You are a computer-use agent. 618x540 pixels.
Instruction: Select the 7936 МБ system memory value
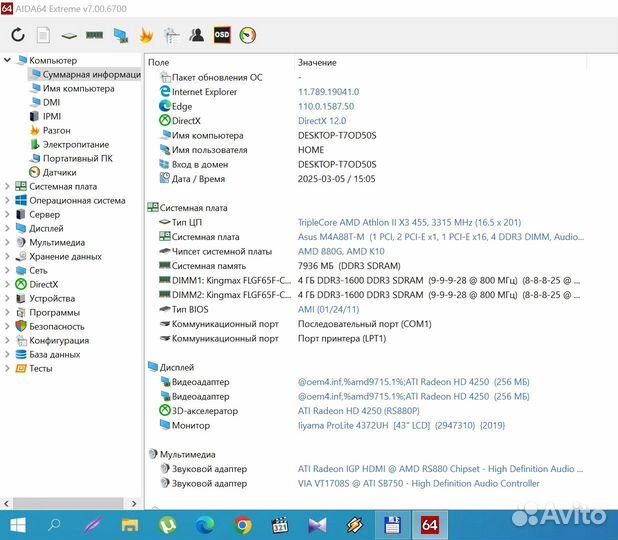coord(349,266)
